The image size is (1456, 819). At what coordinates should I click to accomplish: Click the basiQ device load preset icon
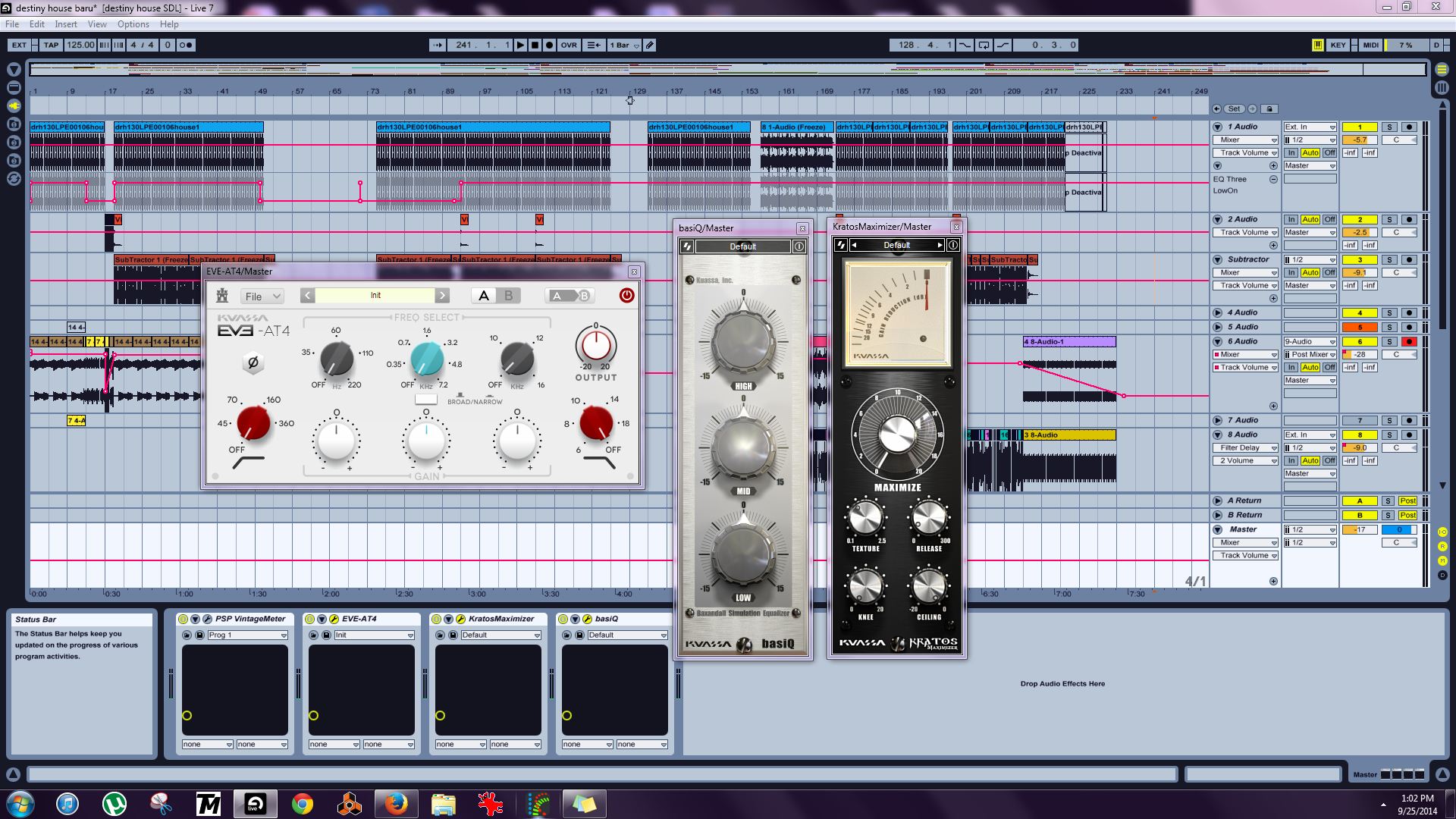click(x=566, y=635)
